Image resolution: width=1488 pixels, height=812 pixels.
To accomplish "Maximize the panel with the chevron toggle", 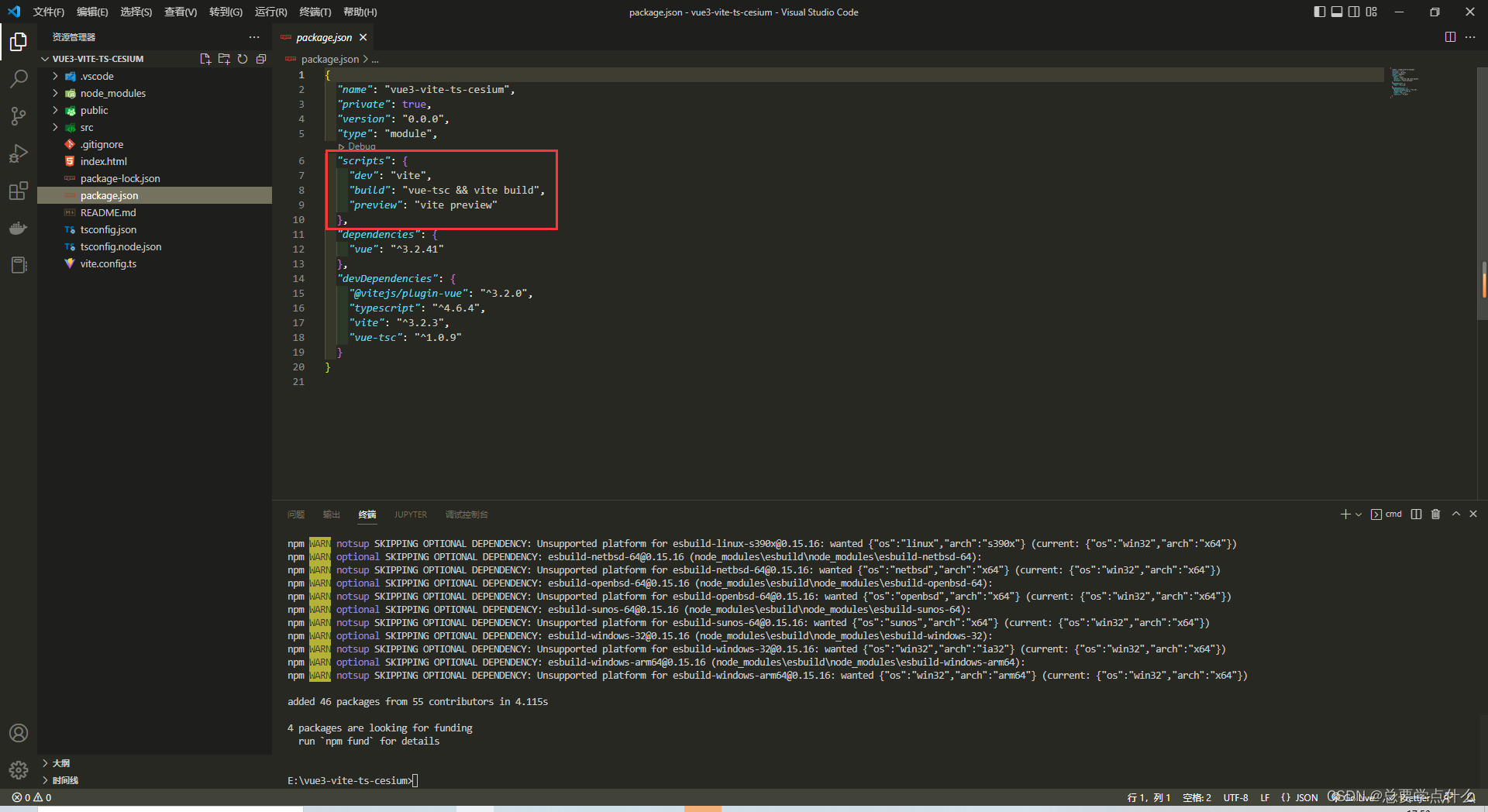I will click(x=1455, y=514).
